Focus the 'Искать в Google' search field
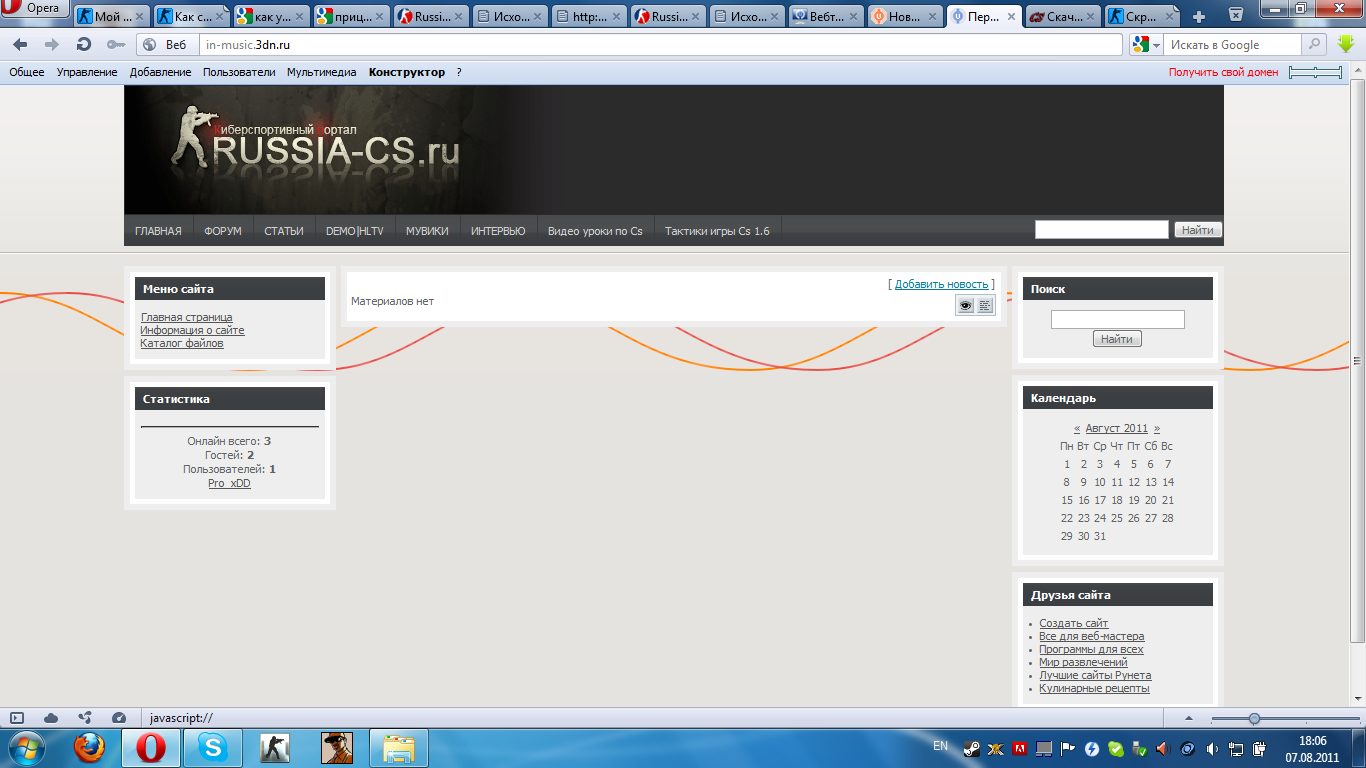This screenshot has height=768, width=1366. coord(1232,45)
